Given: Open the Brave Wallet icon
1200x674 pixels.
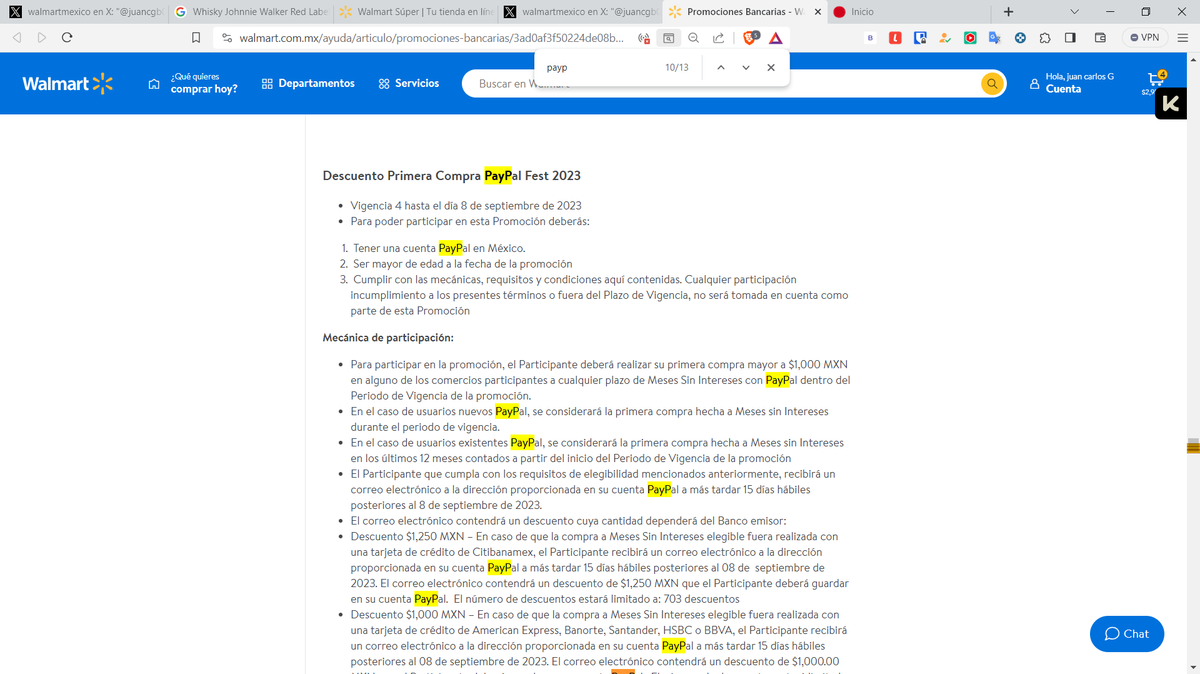Looking at the screenshot, I should [1100, 38].
